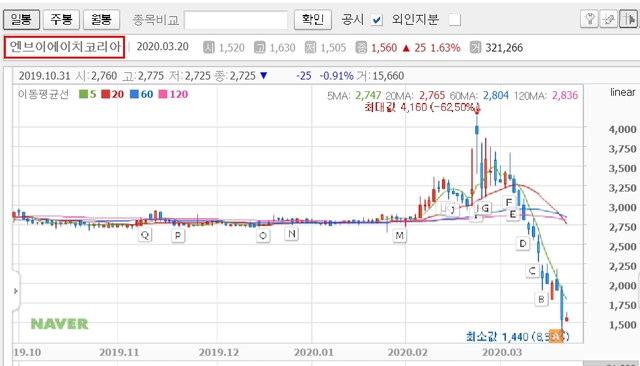Image resolution: width=640 pixels, height=366 pixels.
Task: Click the 2020.01 date axis label
Action: tap(313, 353)
